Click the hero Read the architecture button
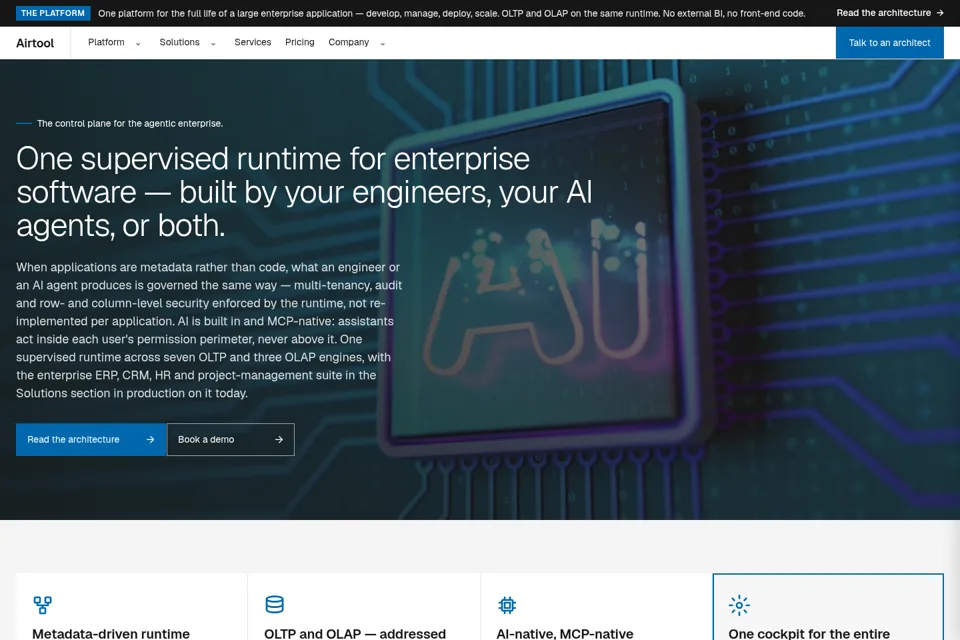Image resolution: width=960 pixels, height=640 pixels. pyautogui.click(x=91, y=439)
